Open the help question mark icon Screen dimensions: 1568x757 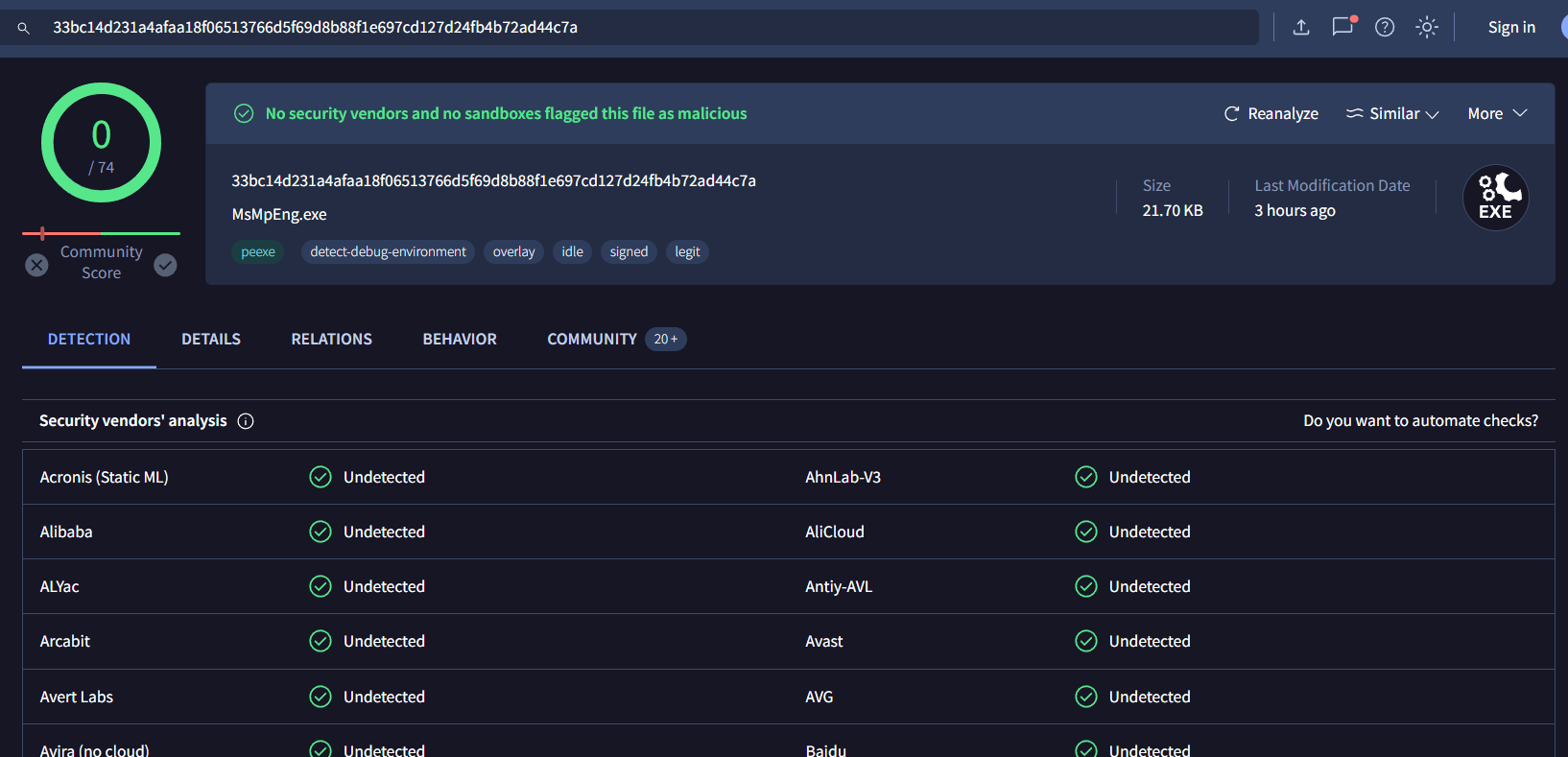1385,27
